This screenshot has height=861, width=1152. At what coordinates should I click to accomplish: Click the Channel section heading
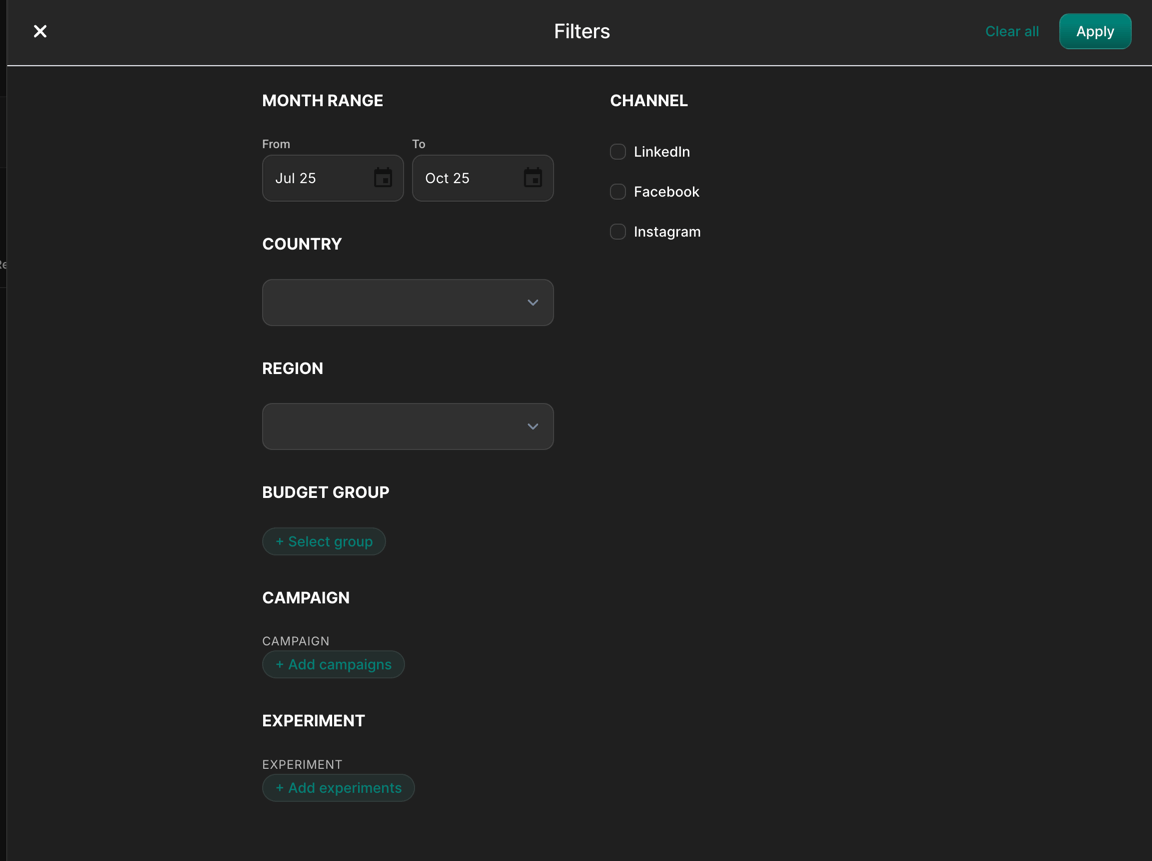[x=648, y=100]
